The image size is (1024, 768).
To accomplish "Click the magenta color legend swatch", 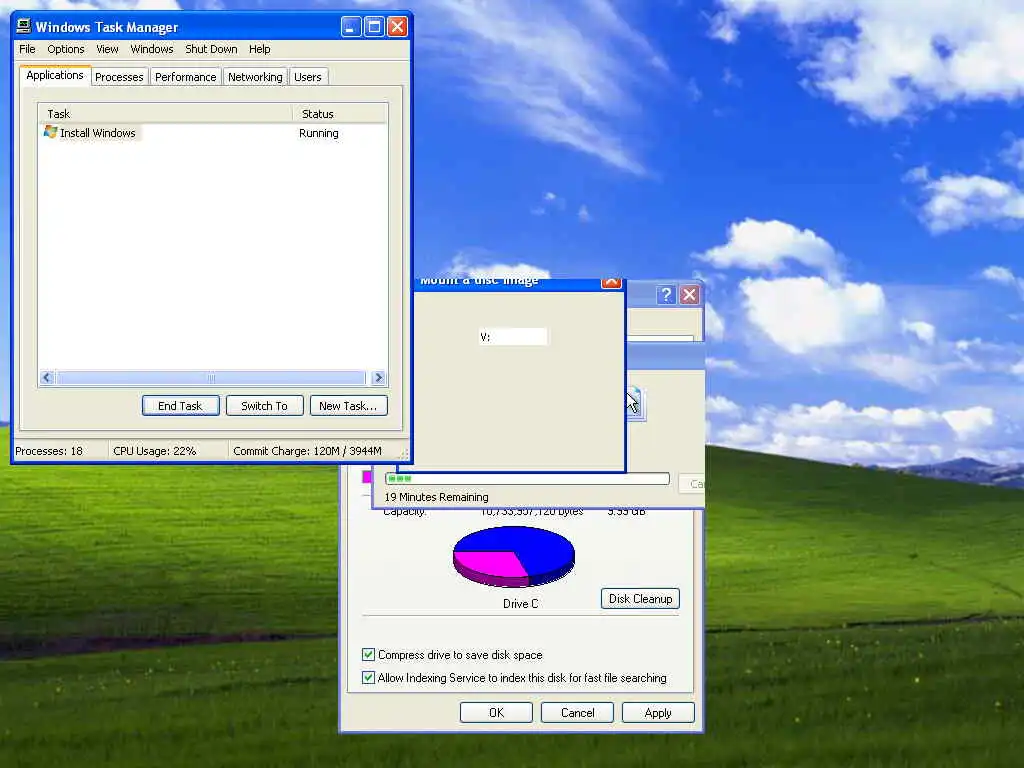I will click(x=367, y=477).
